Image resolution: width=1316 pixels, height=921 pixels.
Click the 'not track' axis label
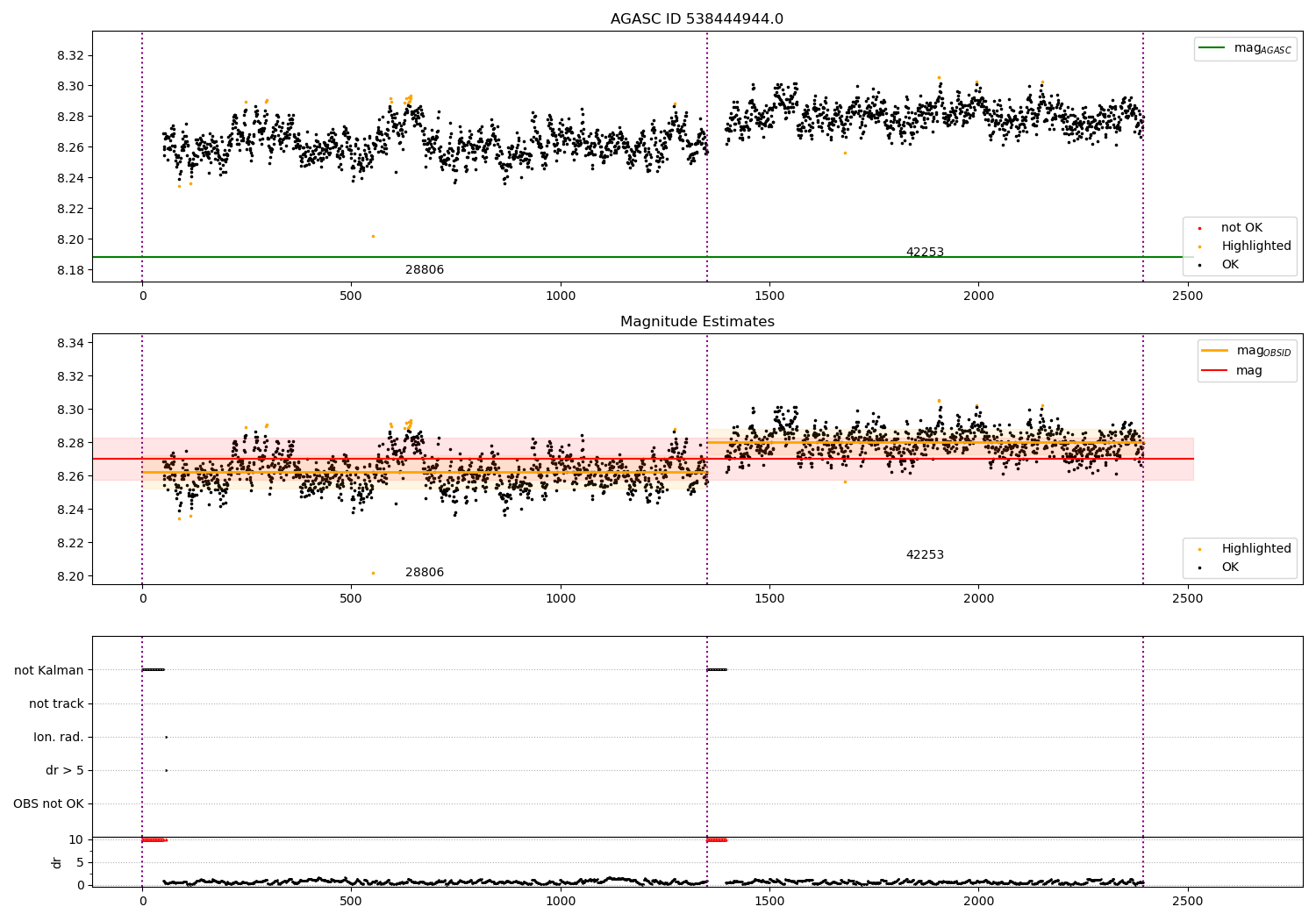[56, 703]
